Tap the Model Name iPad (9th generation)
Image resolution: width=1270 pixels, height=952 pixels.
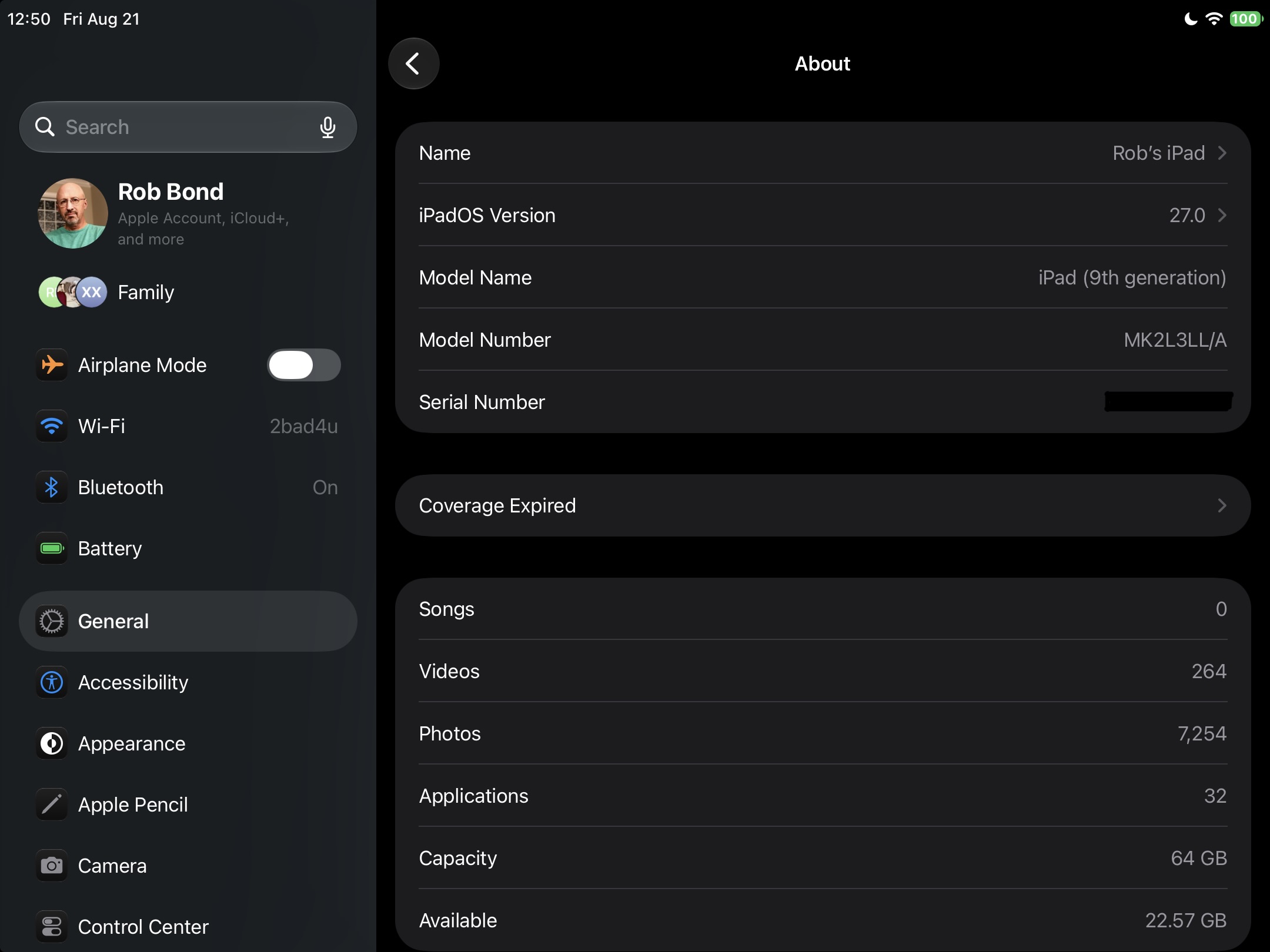point(1132,277)
